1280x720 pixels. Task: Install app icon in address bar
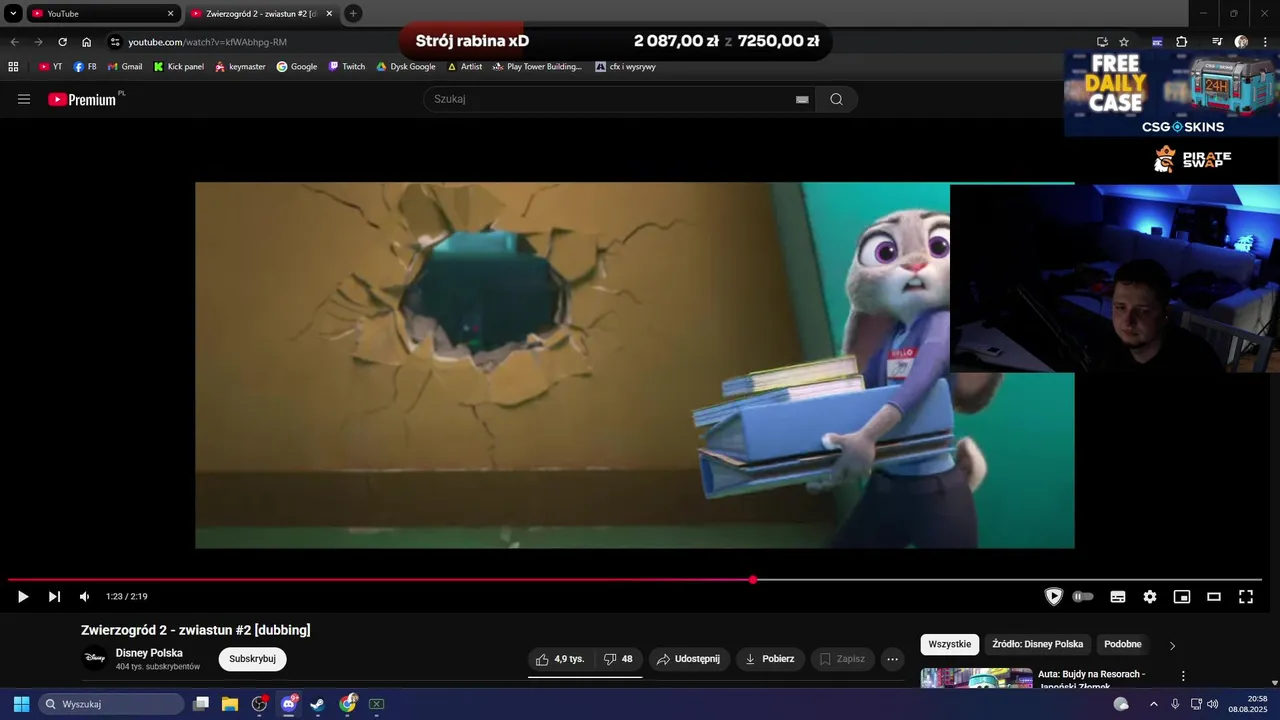click(1102, 42)
